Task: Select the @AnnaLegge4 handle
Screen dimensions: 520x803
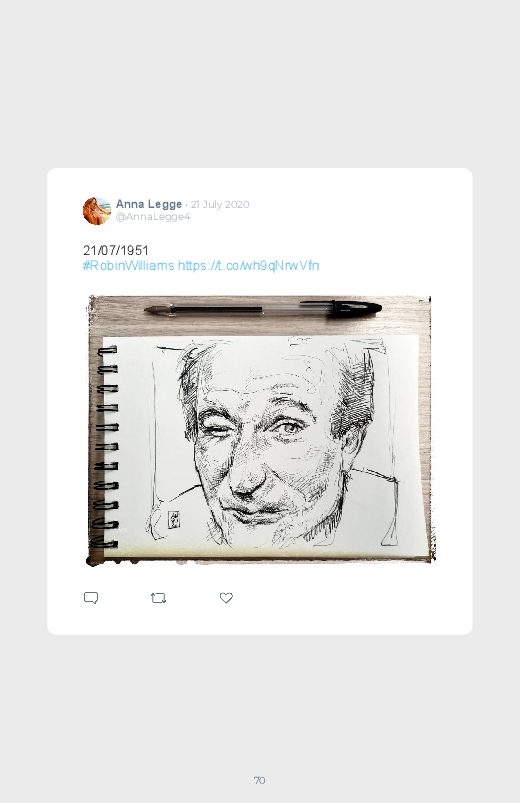Action: 153,217
